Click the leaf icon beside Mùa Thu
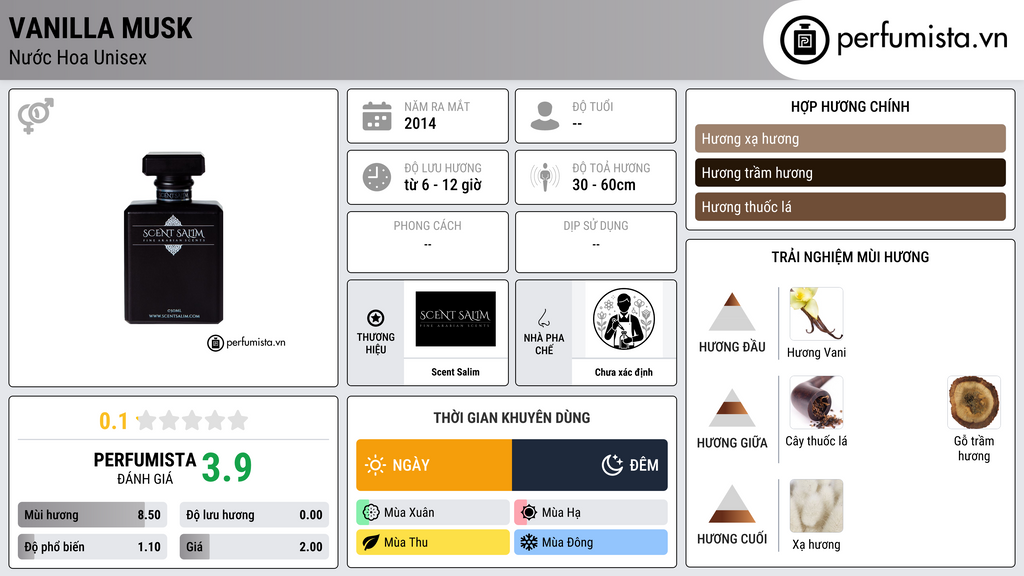Screen dimensions: 1024x576 371,542
